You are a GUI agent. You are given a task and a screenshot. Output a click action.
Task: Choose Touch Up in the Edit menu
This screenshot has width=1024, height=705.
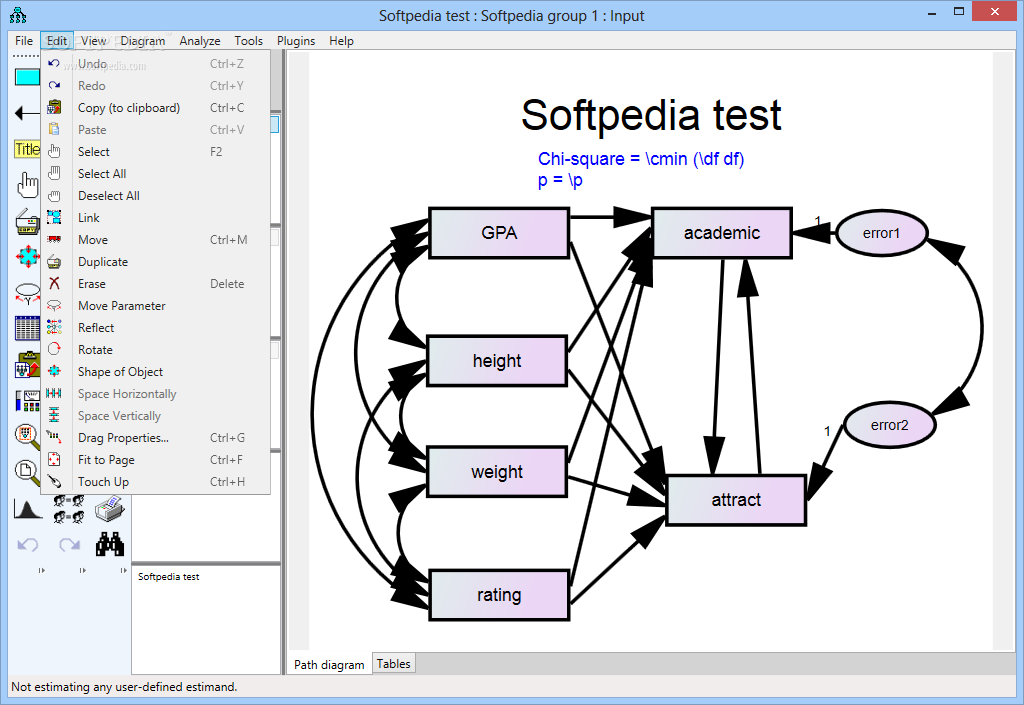tap(155, 482)
